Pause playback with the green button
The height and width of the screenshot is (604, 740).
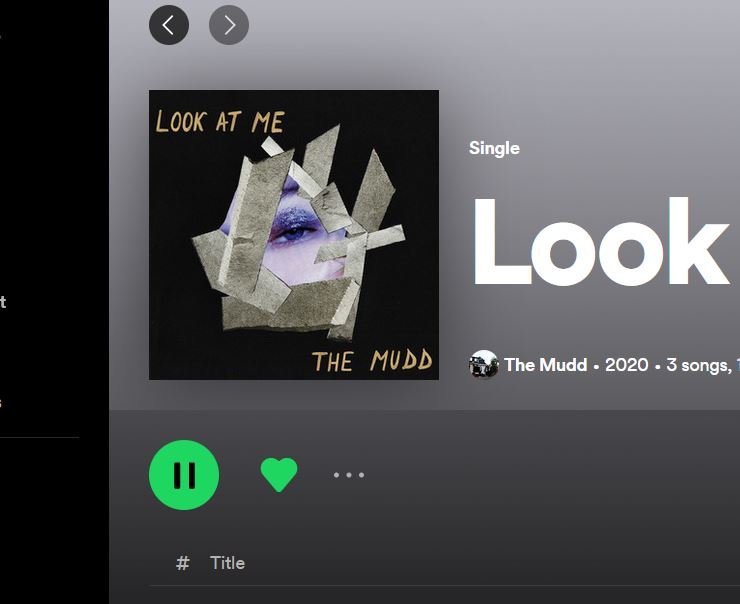click(184, 475)
